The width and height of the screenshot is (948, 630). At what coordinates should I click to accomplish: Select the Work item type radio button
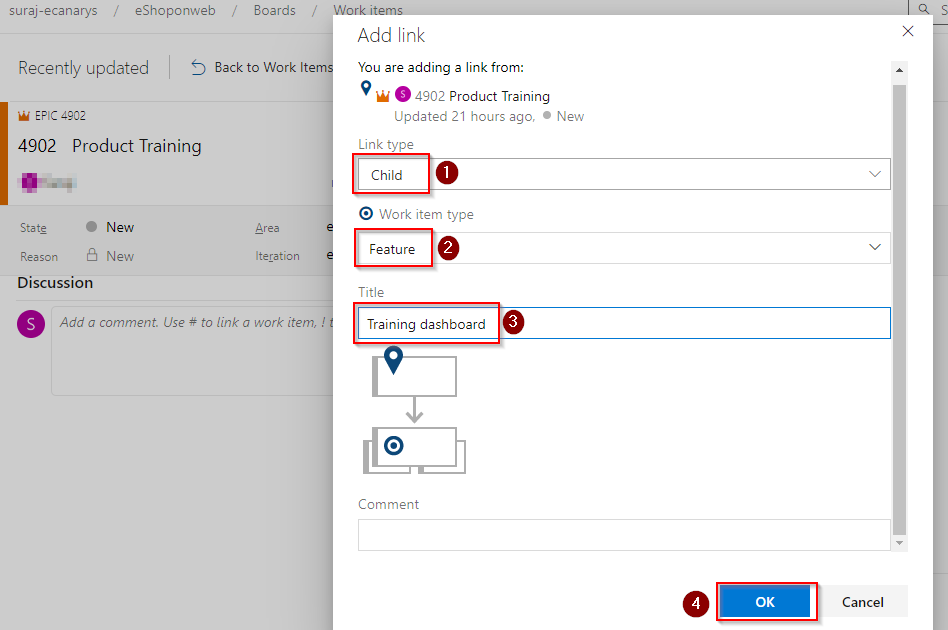pos(366,213)
